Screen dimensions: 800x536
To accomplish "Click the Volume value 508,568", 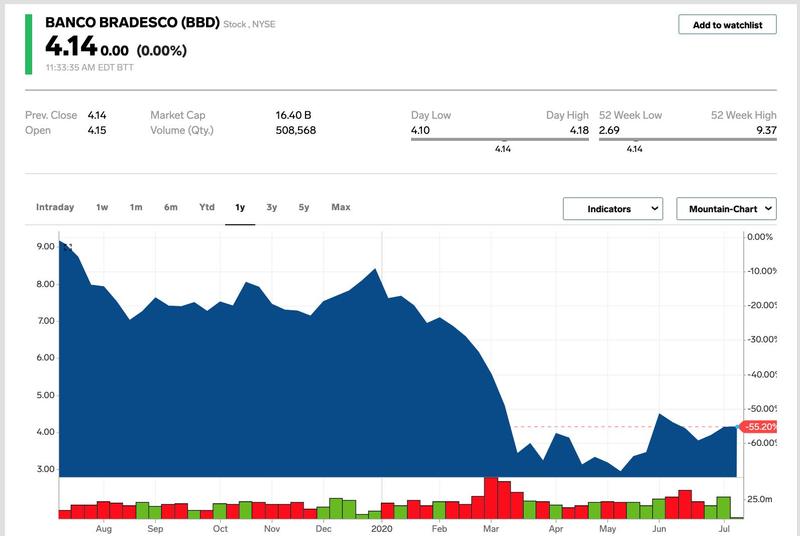I will pyautogui.click(x=296, y=131).
